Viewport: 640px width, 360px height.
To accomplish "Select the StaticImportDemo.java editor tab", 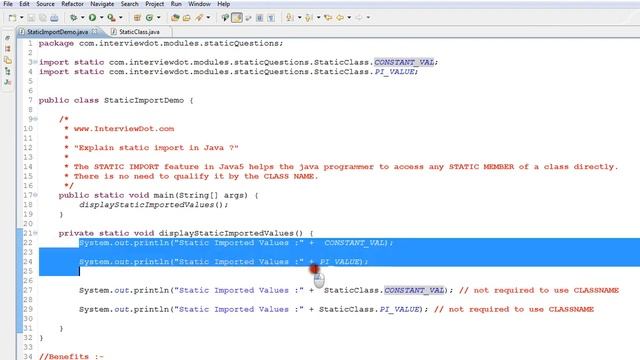I will (x=57, y=32).
